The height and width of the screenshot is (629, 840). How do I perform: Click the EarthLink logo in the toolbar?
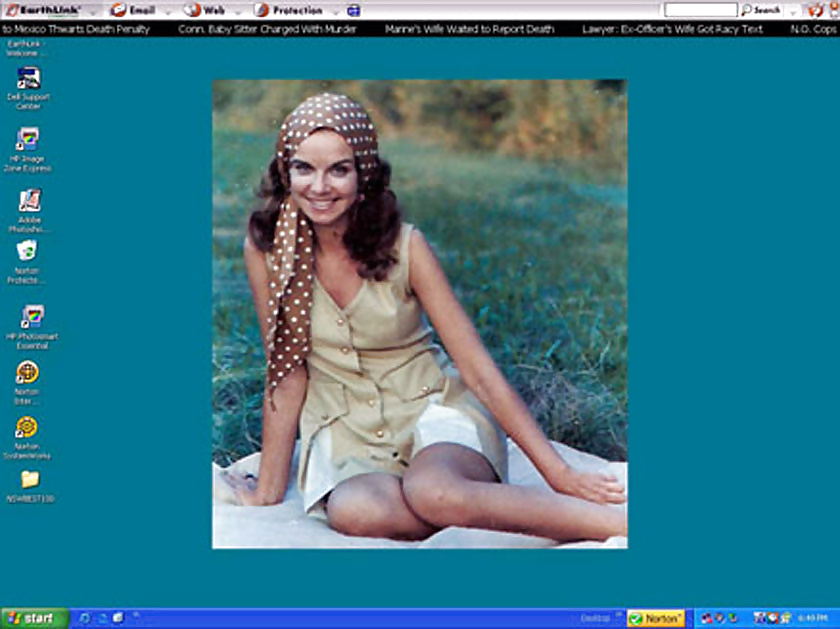pos(44,10)
